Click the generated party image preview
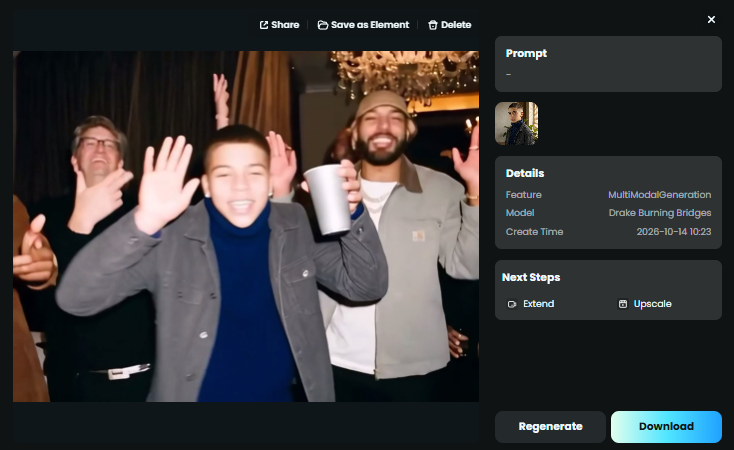The image size is (734, 450). point(246,226)
